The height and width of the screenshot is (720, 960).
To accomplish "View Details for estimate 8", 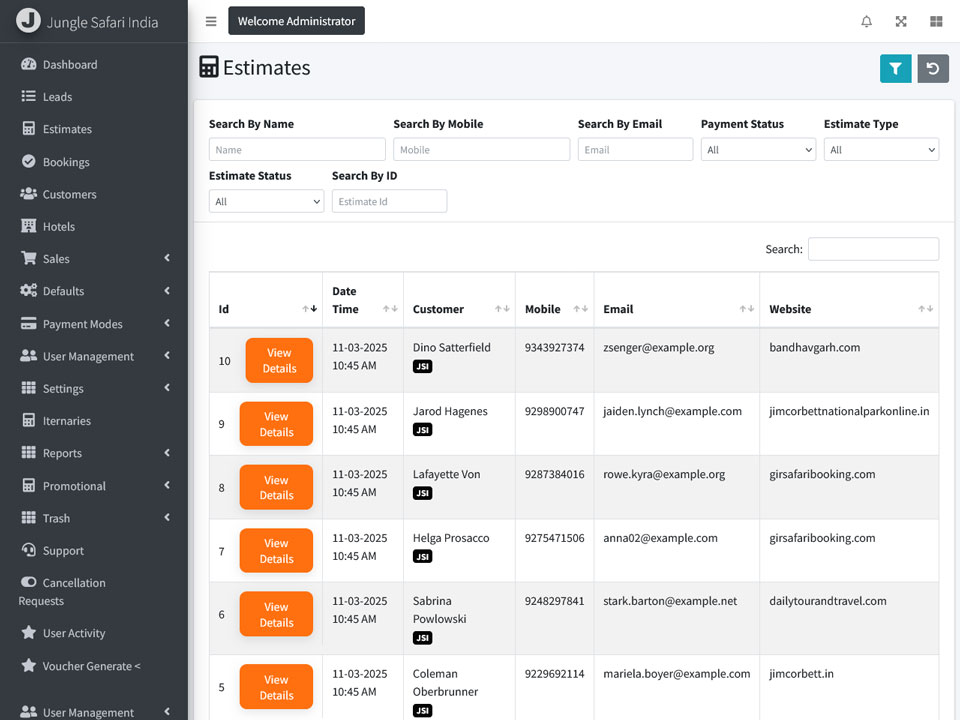I will [276, 487].
